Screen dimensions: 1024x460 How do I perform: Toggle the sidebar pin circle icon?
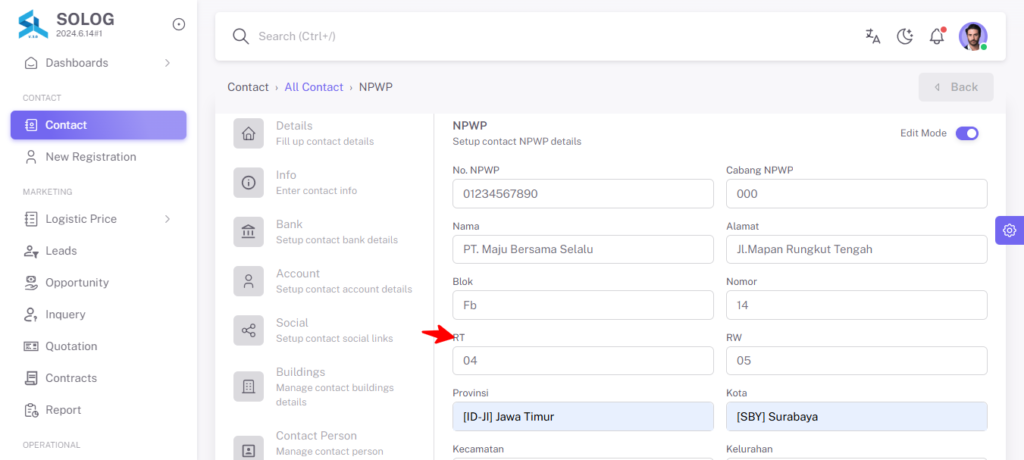179,24
